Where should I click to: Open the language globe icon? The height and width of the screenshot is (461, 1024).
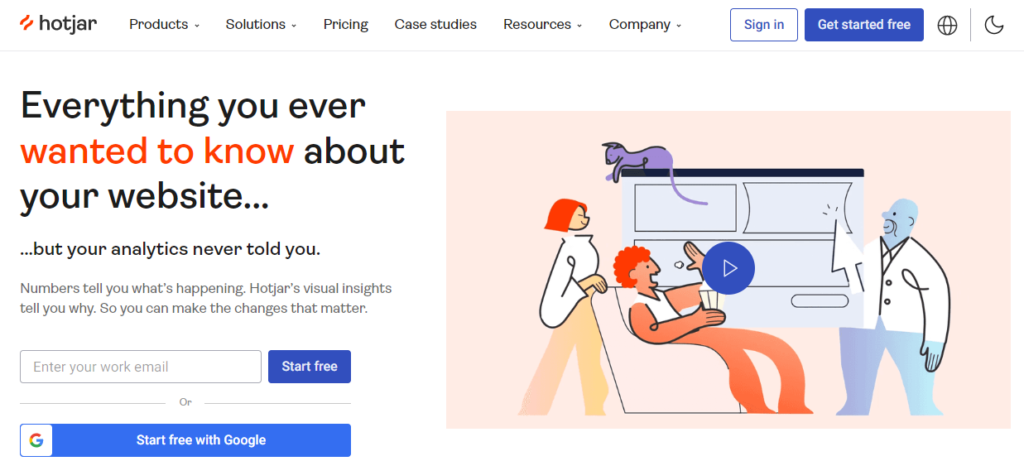(x=947, y=25)
